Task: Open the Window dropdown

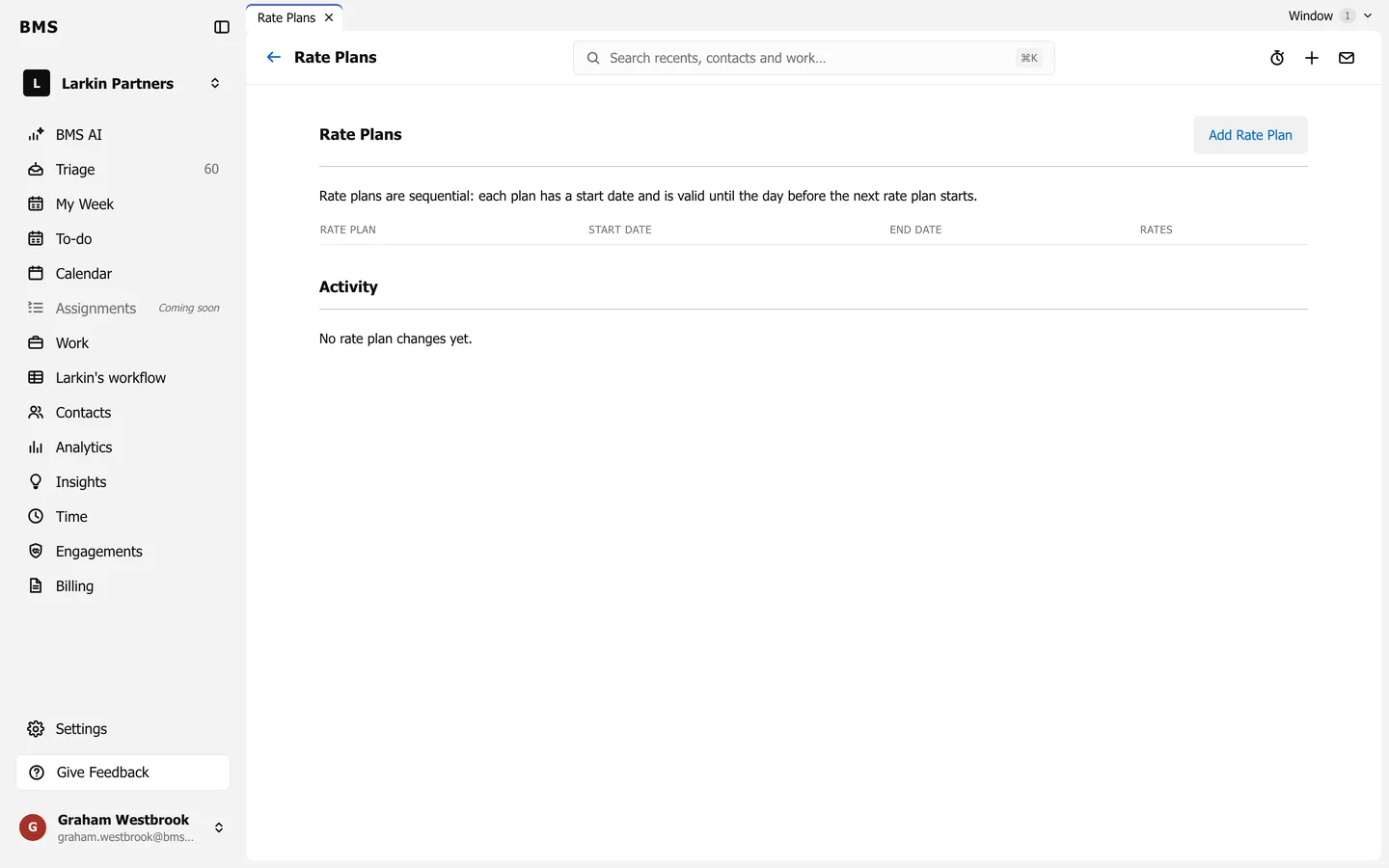Action: pos(1330,15)
